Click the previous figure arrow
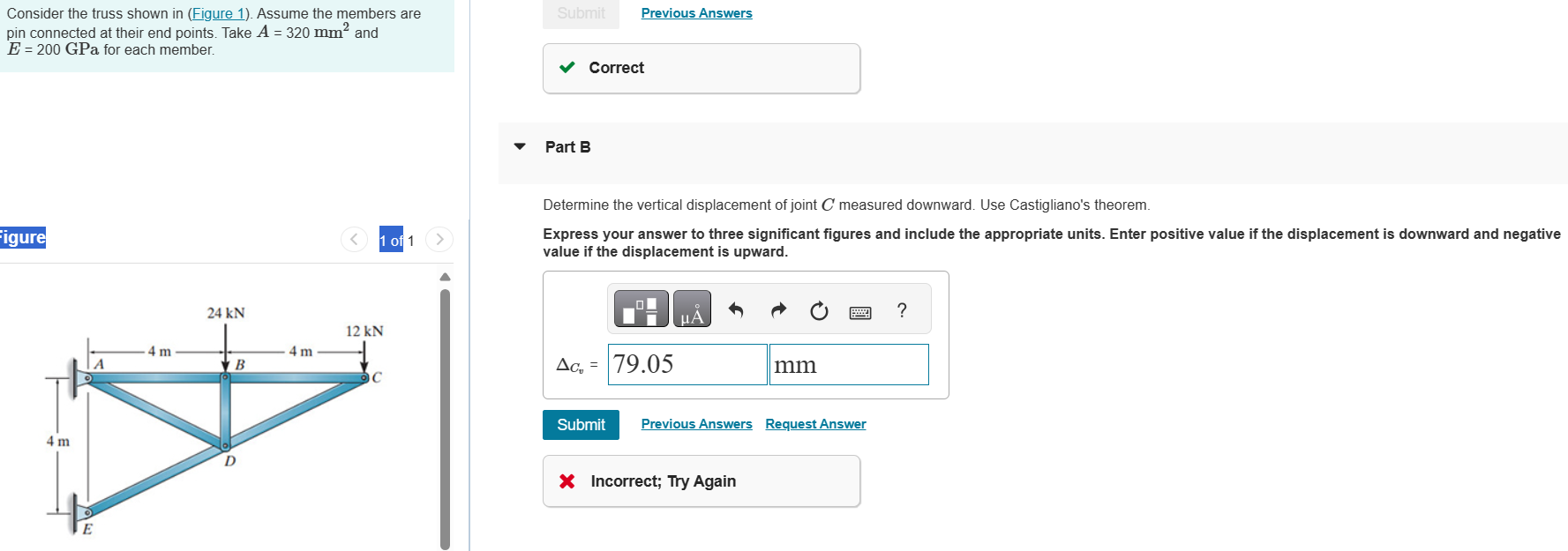Viewport: 1568px width, 551px height. [x=354, y=239]
